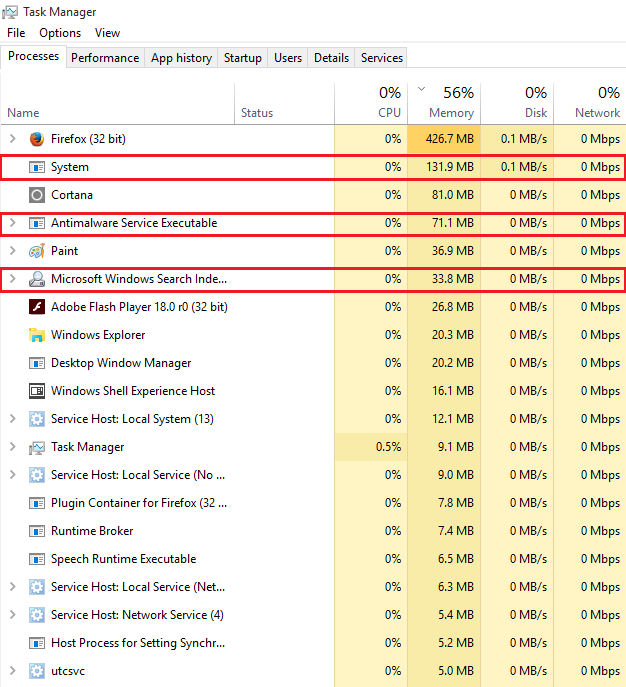
Task: Switch to the Details tab
Action: click(331, 58)
